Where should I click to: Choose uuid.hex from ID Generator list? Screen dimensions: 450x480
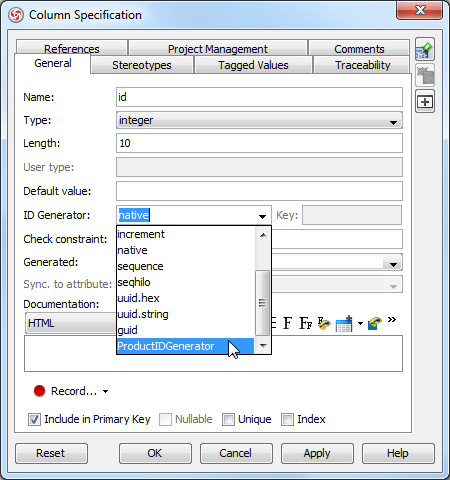185,298
